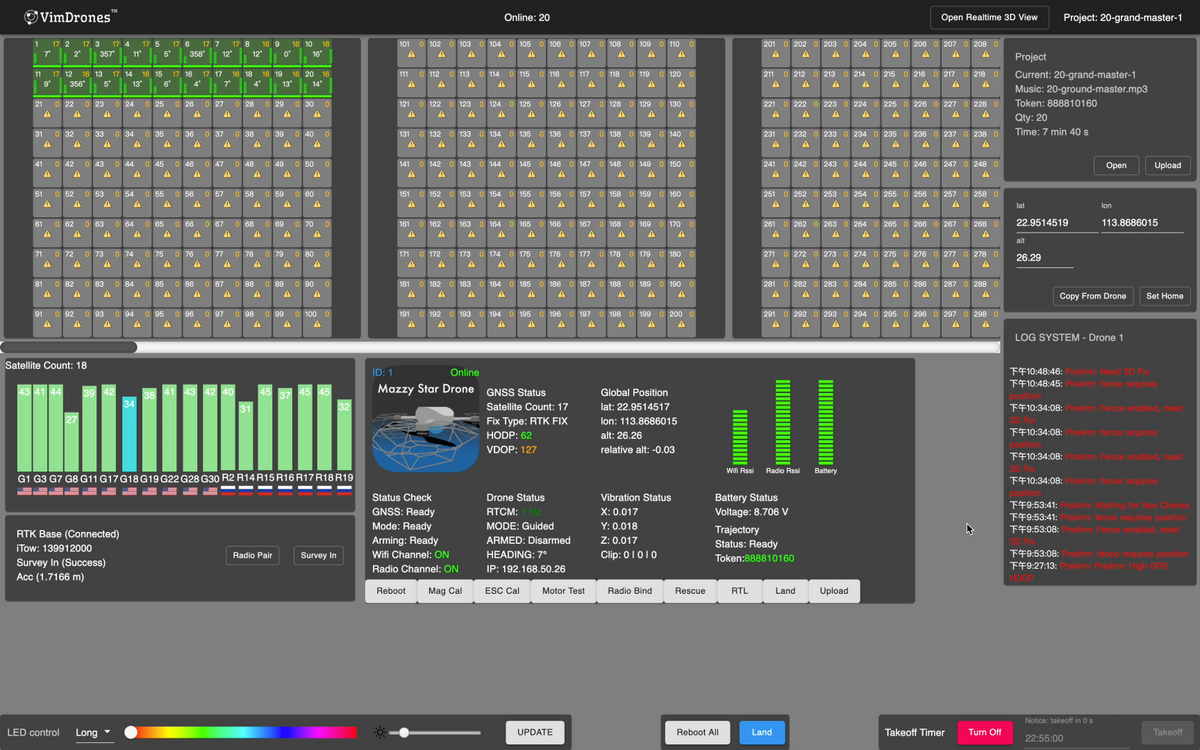
Task: Click the Russian flag under R19
Action: pos(344,491)
